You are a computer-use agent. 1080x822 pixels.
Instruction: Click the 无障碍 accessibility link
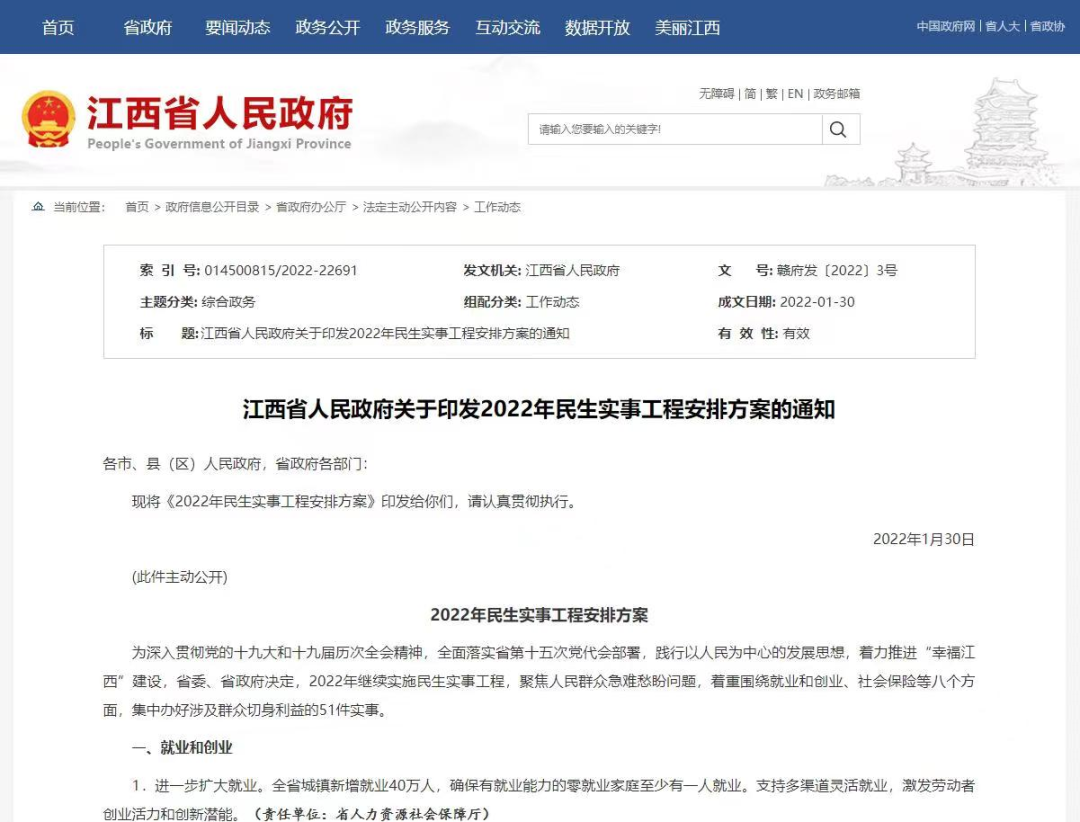pos(716,94)
